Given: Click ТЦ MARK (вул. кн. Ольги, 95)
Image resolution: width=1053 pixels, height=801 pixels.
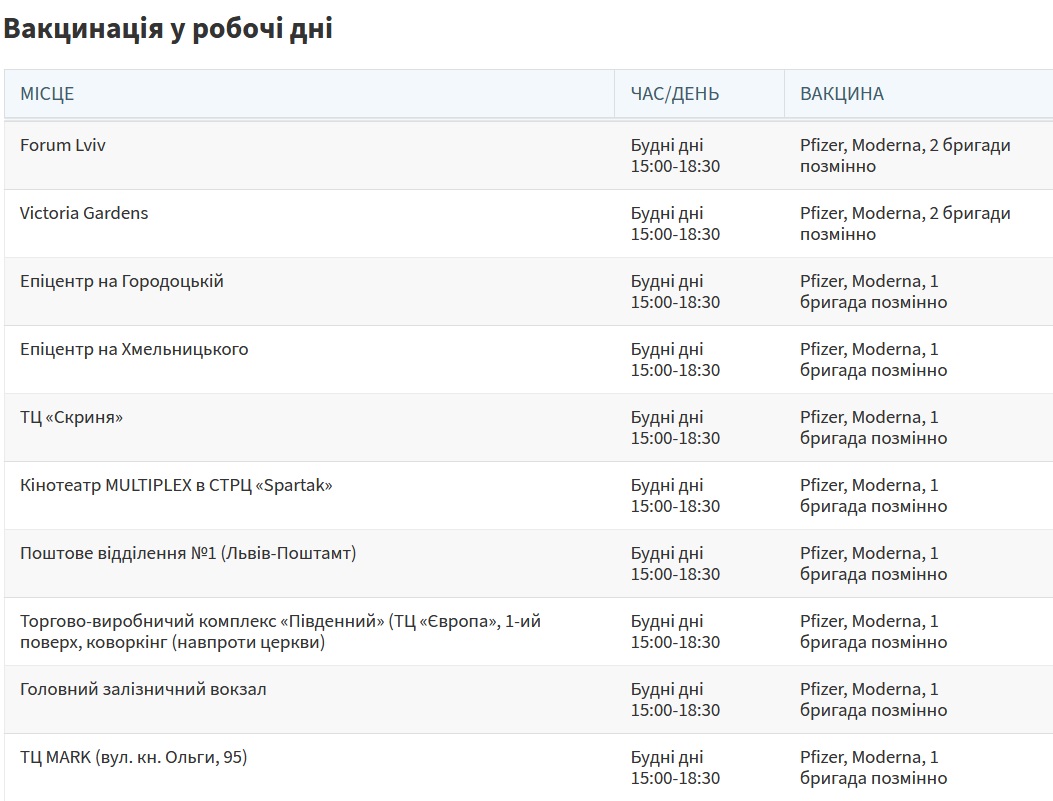Looking at the screenshot, I should (x=133, y=757).
